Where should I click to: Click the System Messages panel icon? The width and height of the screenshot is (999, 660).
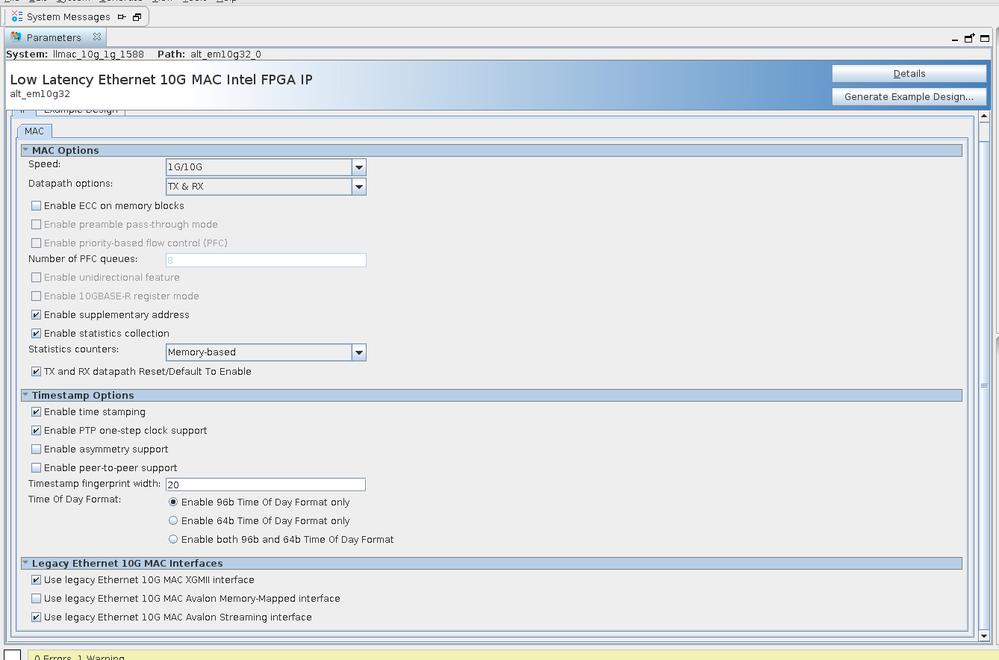click(17, 17)
